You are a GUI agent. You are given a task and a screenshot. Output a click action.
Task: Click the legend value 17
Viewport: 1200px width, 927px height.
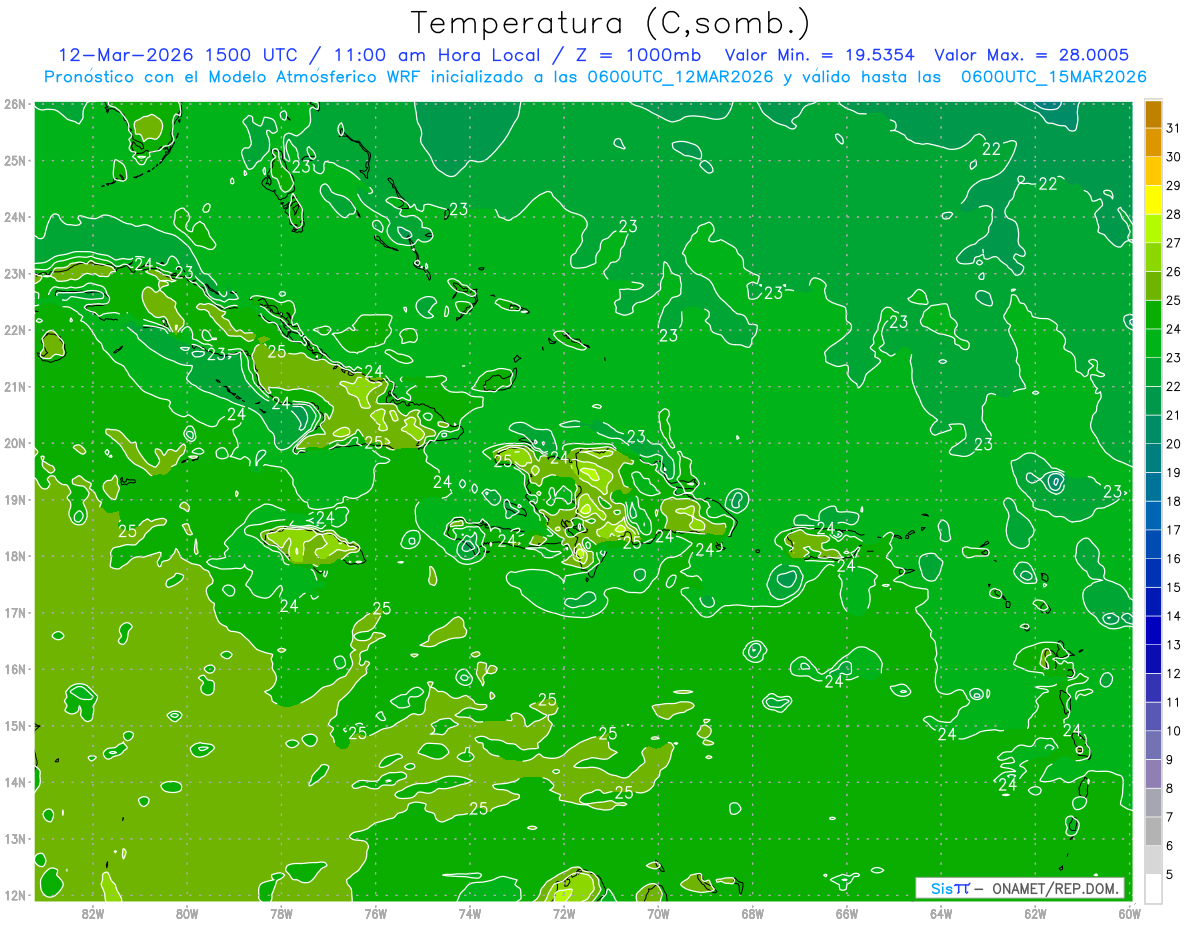tap(1174, 530)
